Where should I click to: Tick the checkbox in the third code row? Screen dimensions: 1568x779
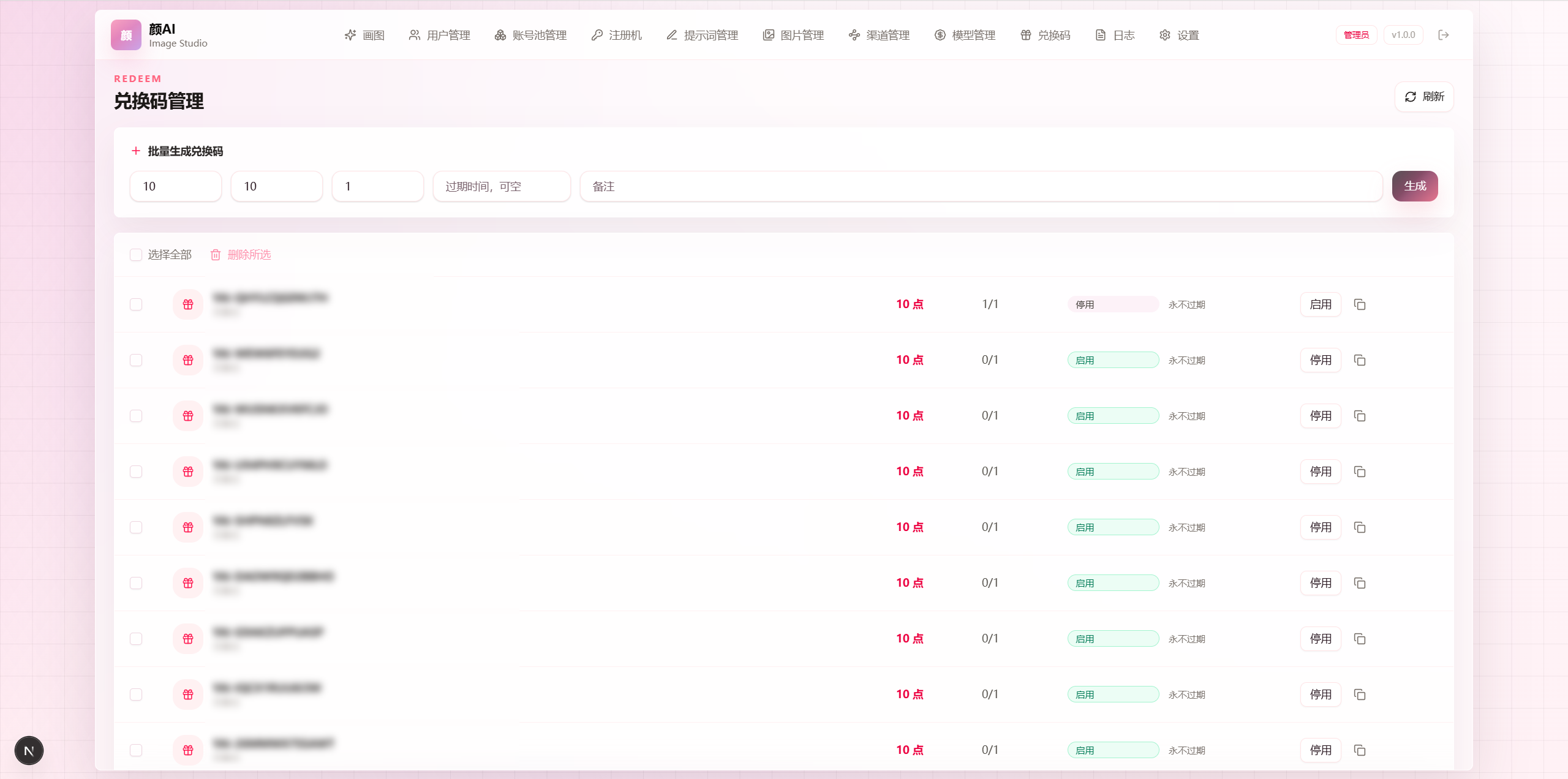pos(136,416)
